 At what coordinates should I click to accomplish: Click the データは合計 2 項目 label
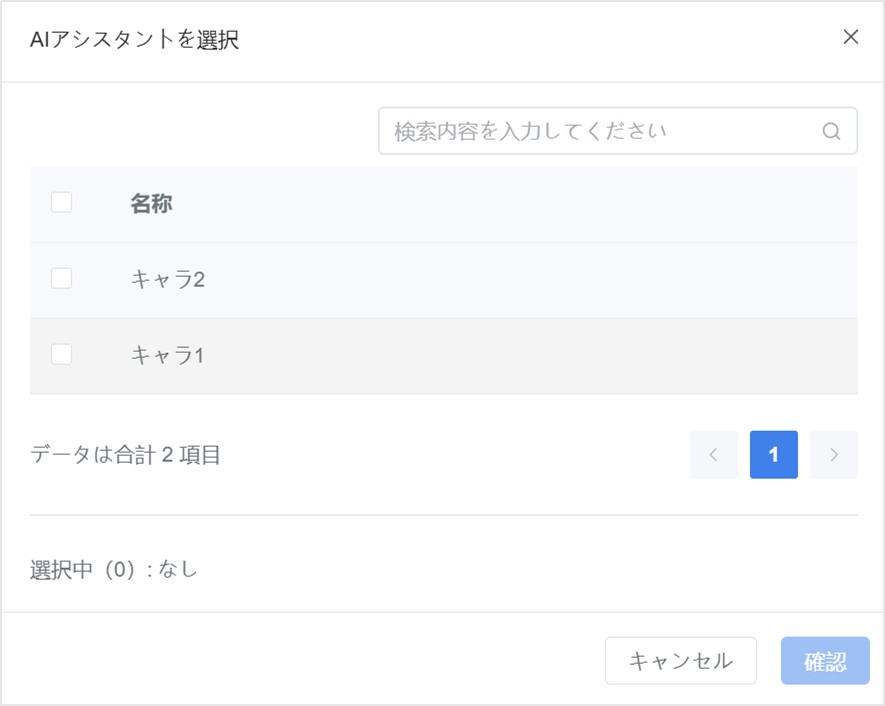click(x=125, y=454)
